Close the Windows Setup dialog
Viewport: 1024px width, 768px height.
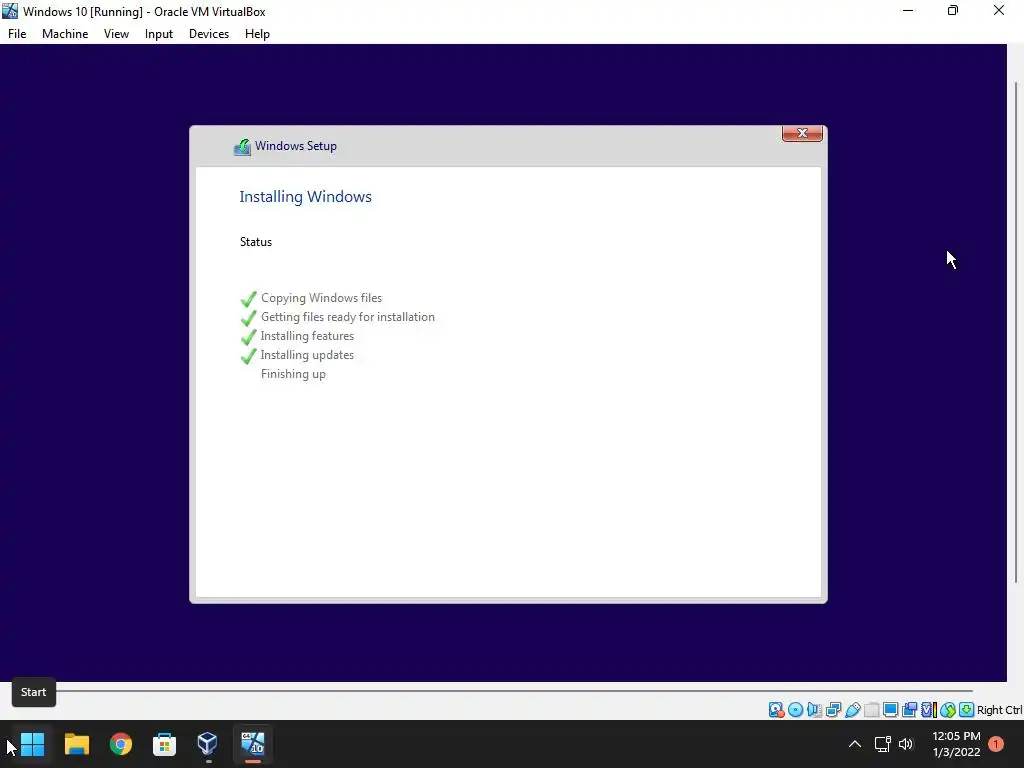coord(802,133)
